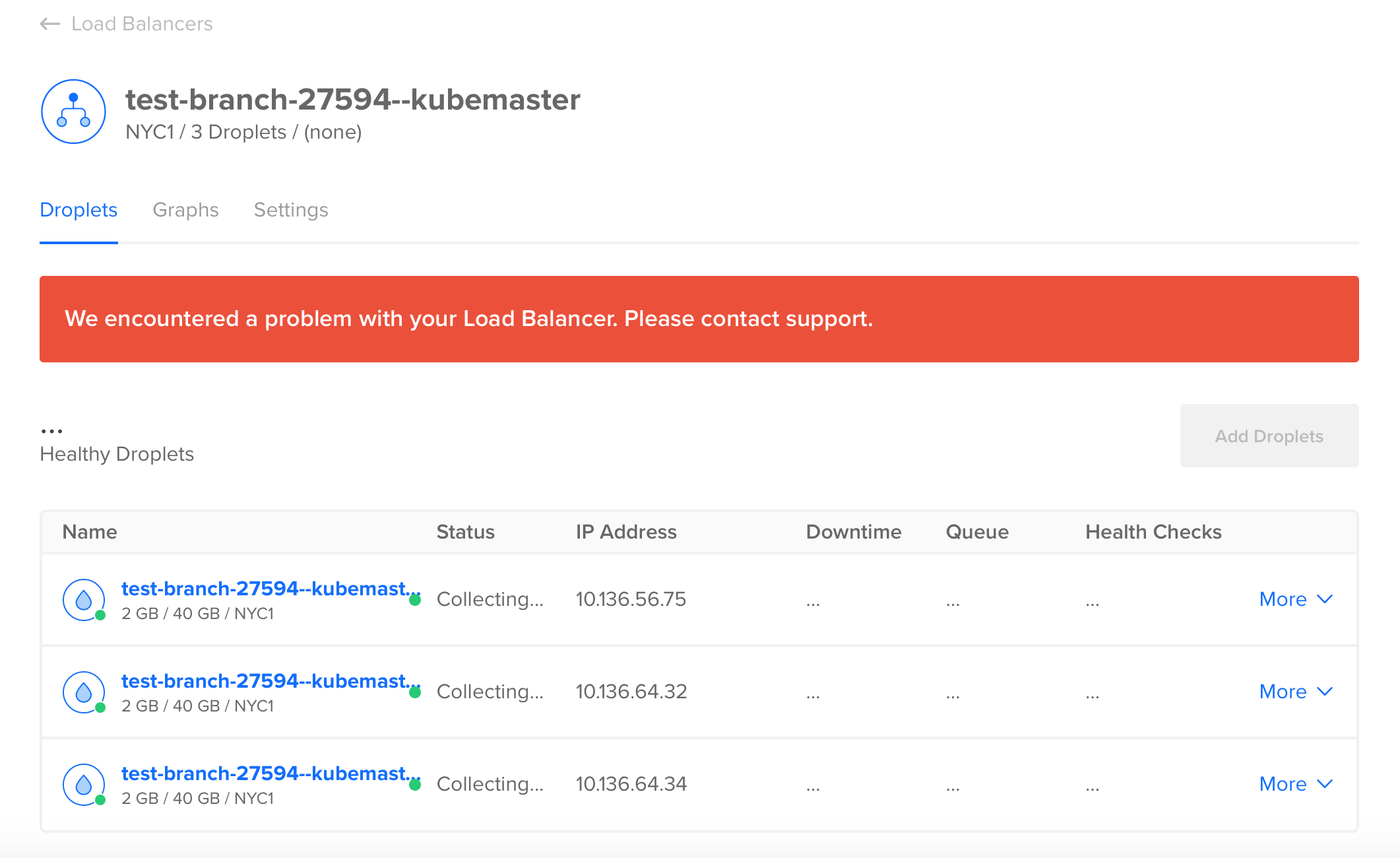Open droplet name link for 10.136.56.75

click(x=270, y=588)
